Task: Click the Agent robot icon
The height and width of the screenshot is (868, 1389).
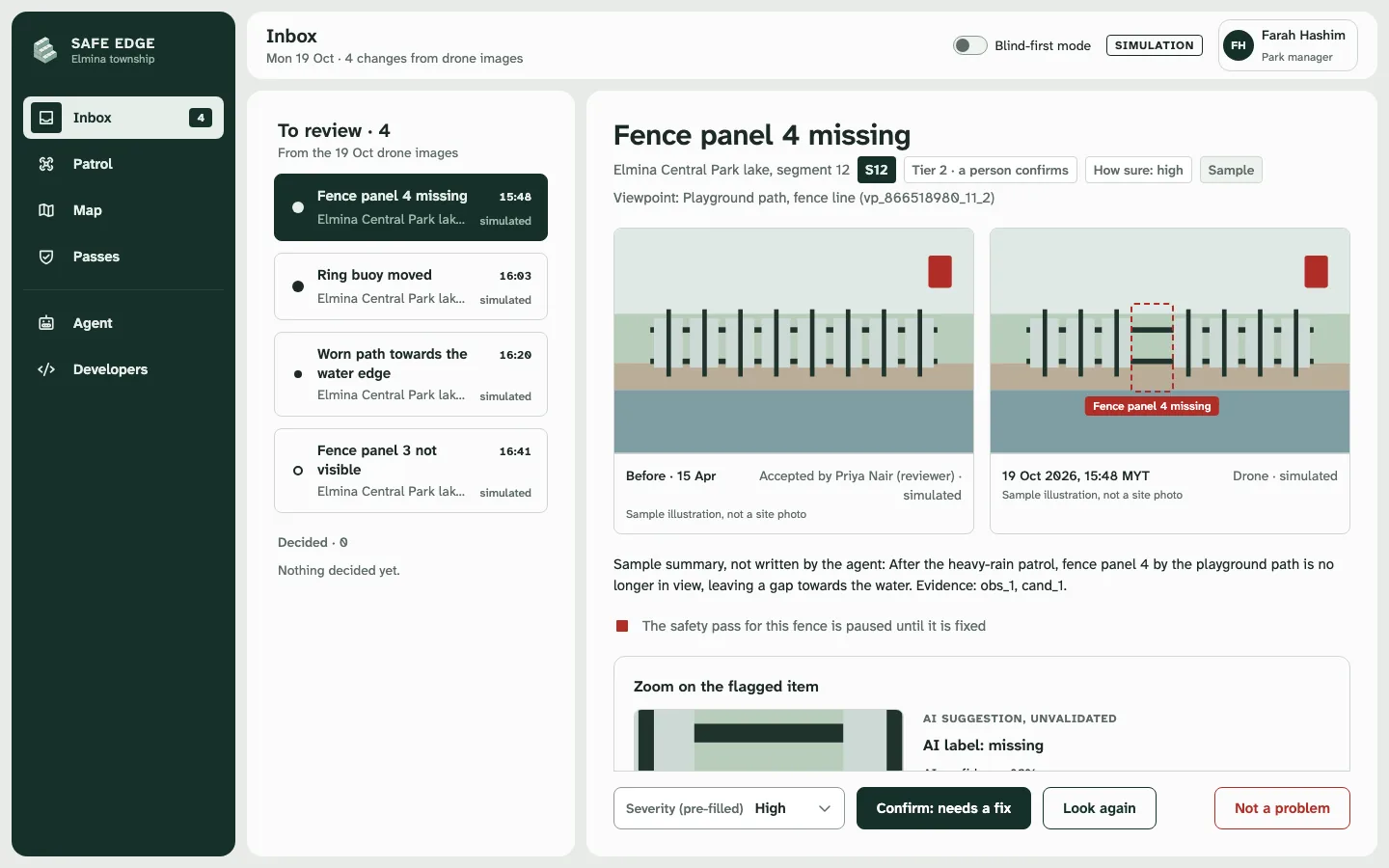Action: pyautogui.click(x=46, y=323)
